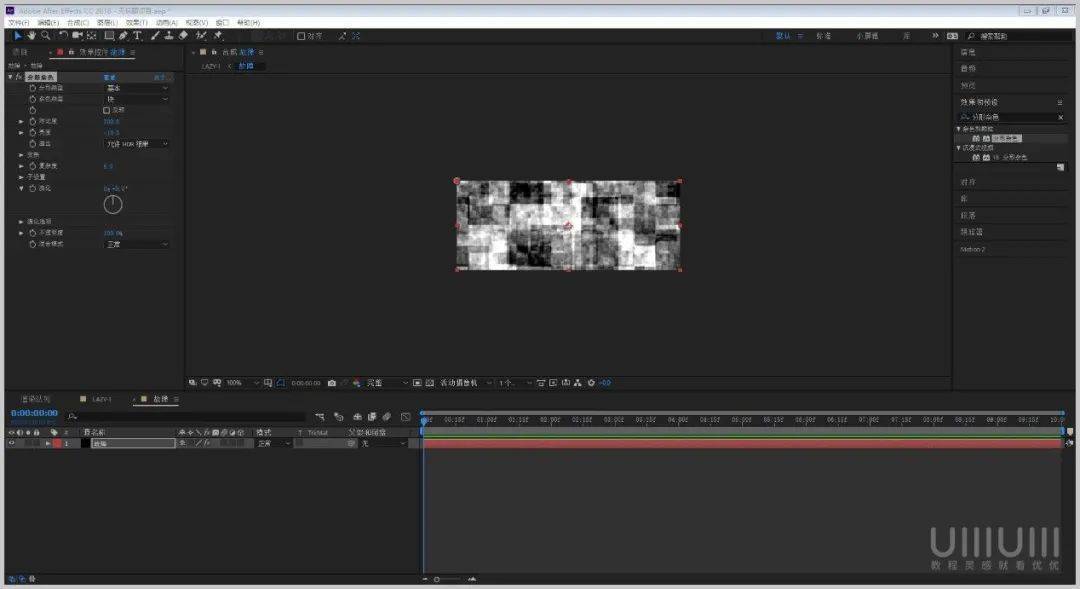Toggle the snapping checkbox in the toolbar
1080x589 pixels.
click(301, 36)
